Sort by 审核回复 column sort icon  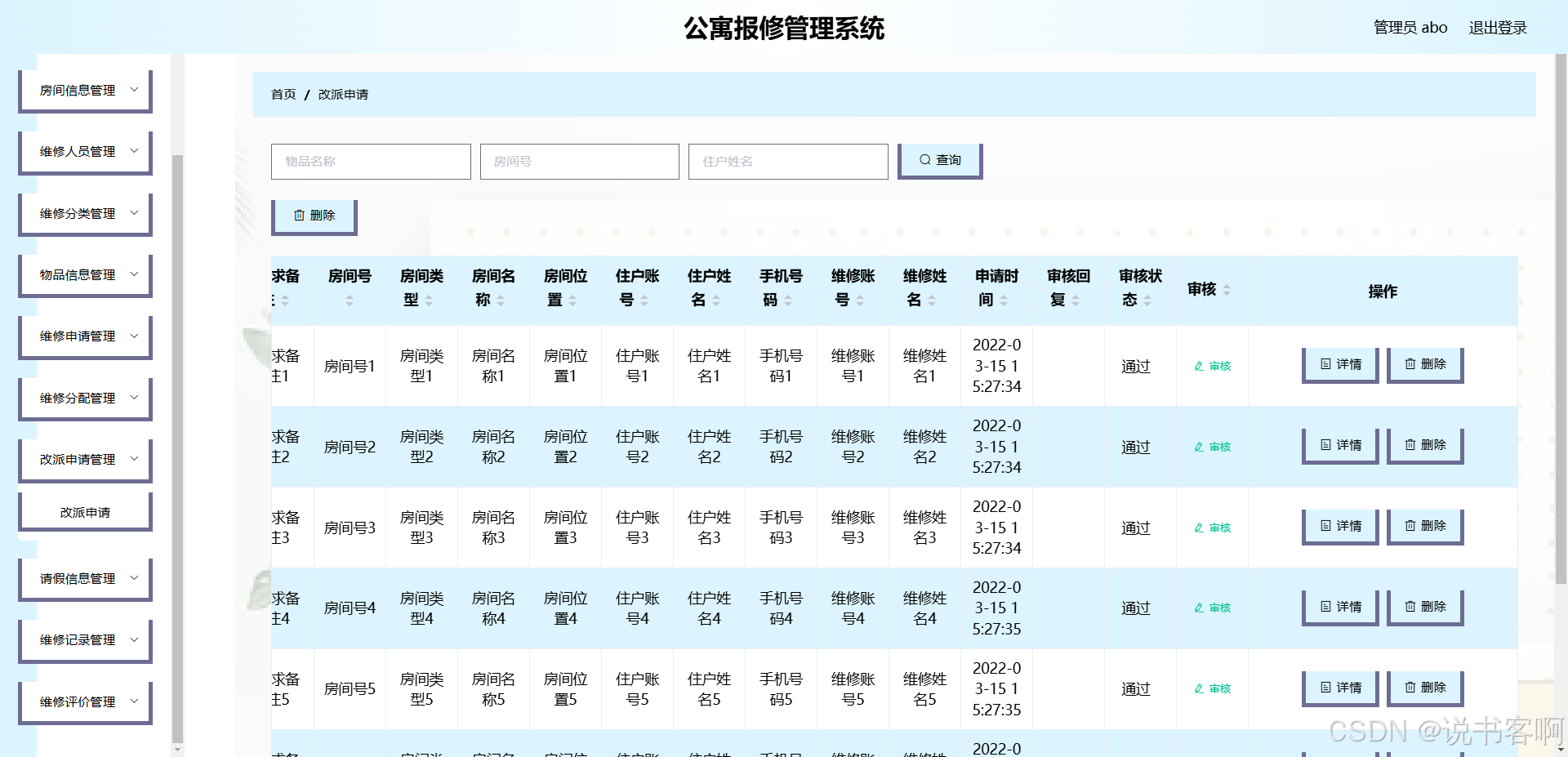click(x=1076, y=301)
